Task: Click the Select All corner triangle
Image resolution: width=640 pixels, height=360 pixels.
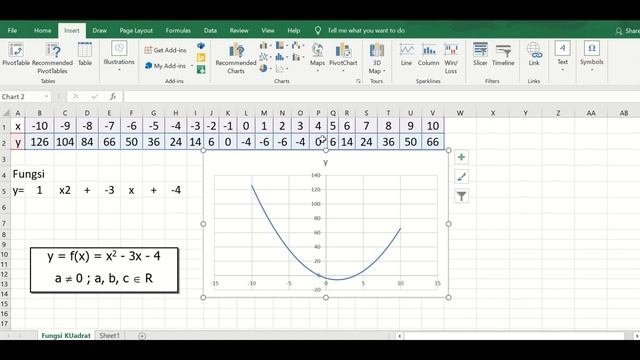Action: 6,113
